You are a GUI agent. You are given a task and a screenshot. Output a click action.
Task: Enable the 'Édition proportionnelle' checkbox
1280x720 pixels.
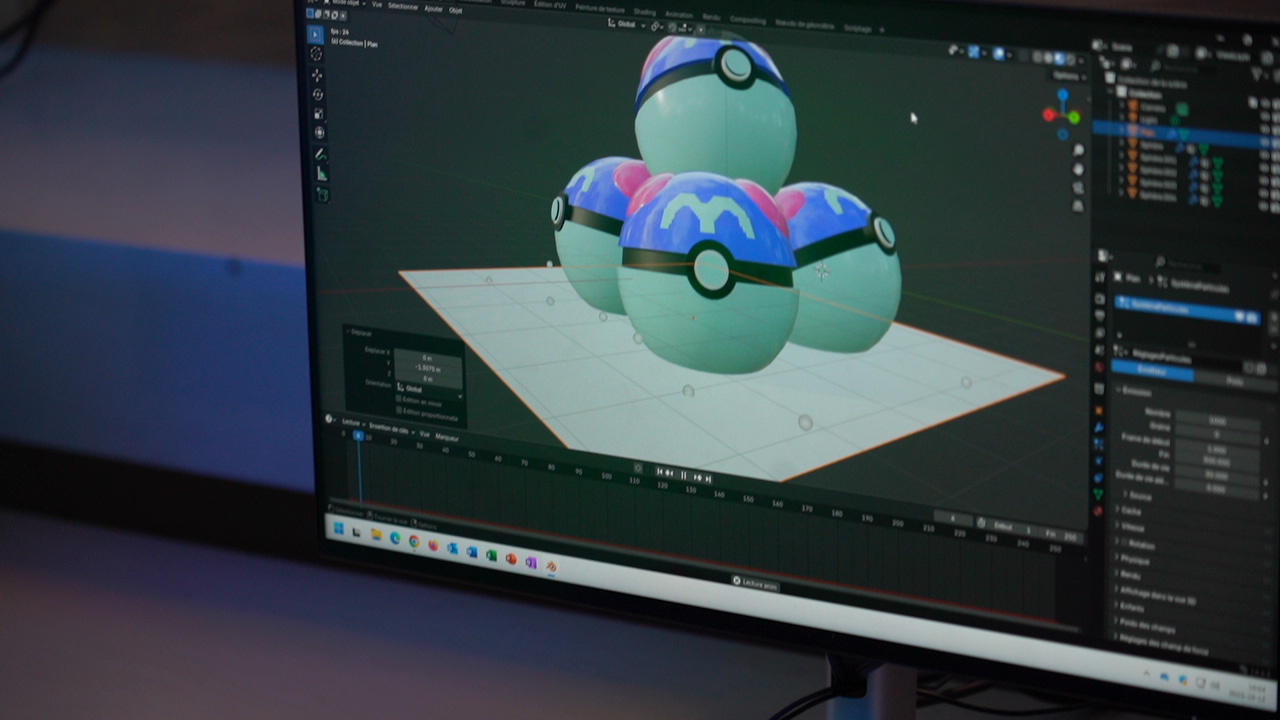[x=400, y=411]
